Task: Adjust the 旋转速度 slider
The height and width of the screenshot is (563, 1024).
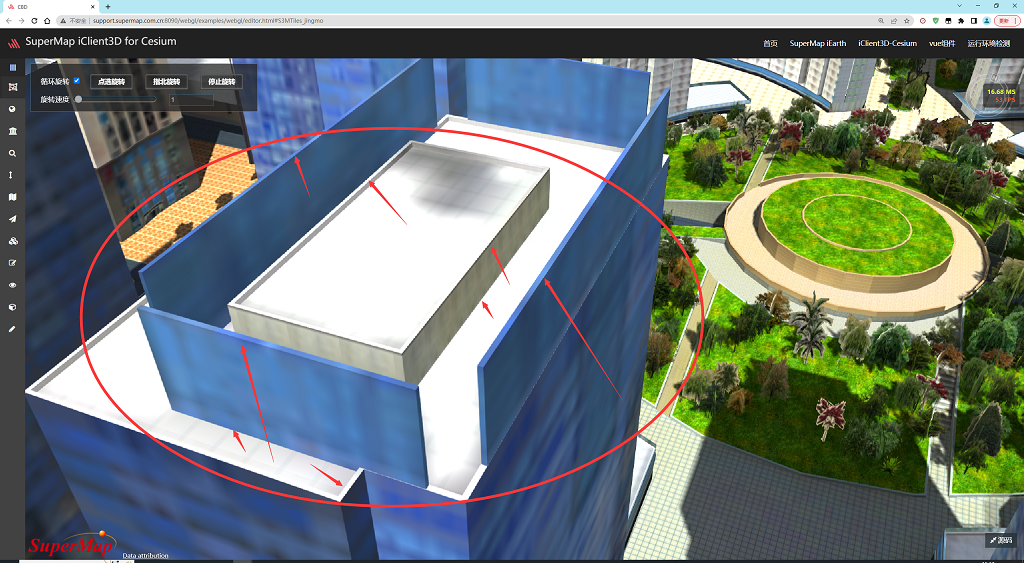Action: point(116,99)
